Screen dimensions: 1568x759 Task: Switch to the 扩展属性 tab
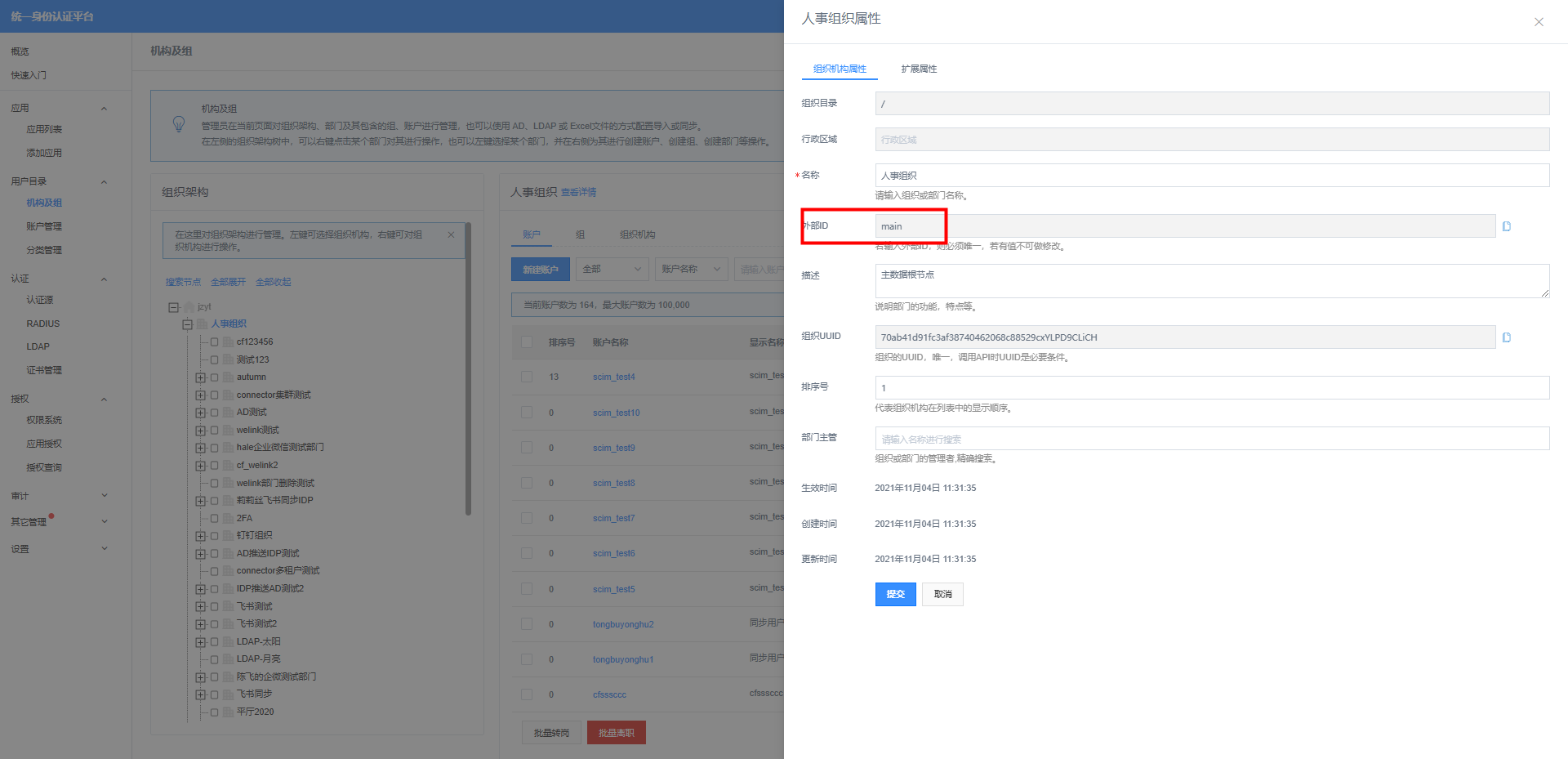(x=919, y=69)
